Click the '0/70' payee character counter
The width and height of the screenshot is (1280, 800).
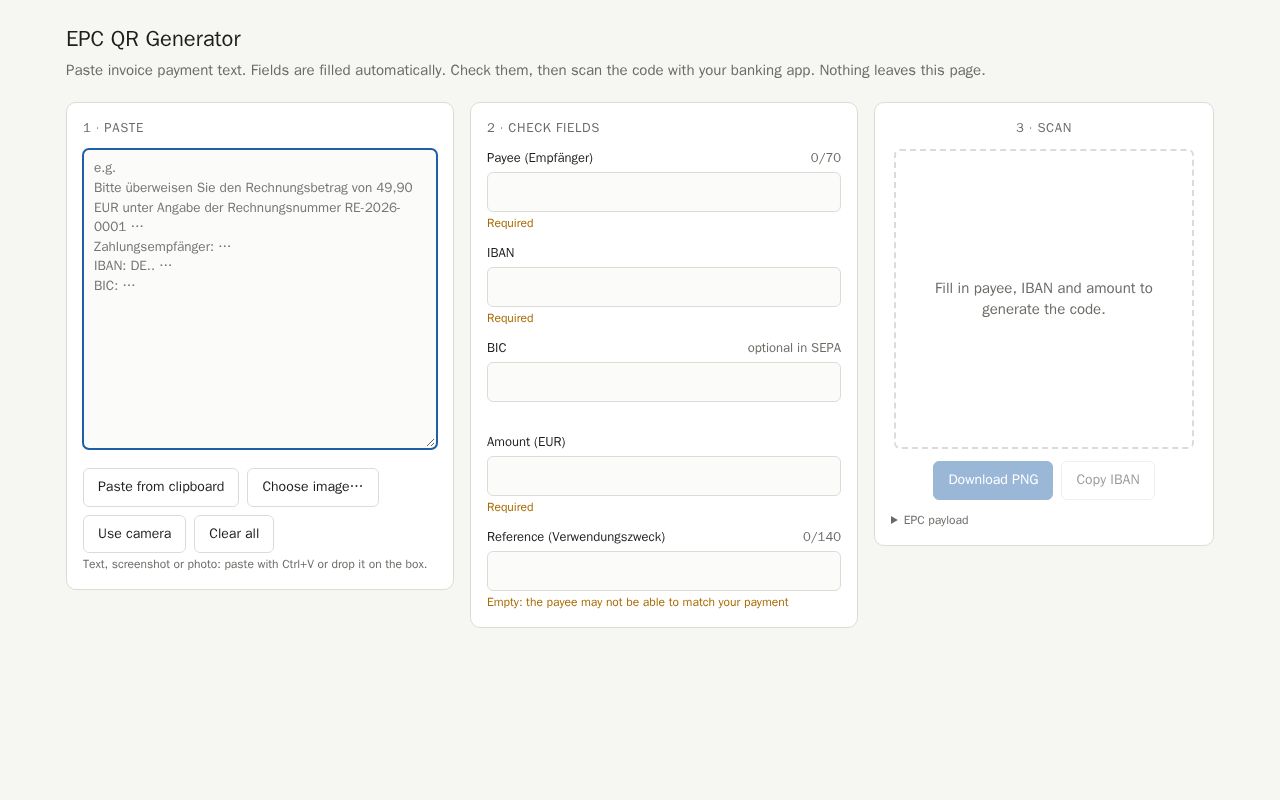coord(826,158)
